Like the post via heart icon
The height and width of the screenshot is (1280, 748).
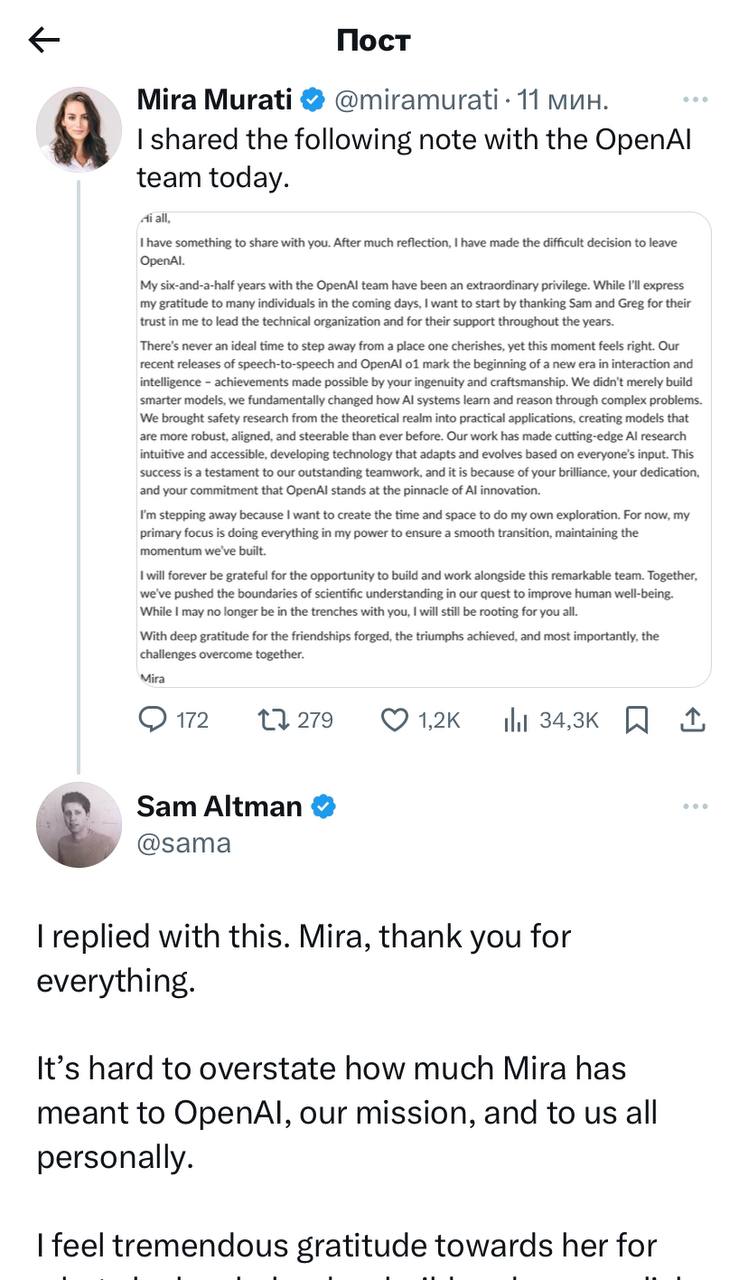coord(396,720)
